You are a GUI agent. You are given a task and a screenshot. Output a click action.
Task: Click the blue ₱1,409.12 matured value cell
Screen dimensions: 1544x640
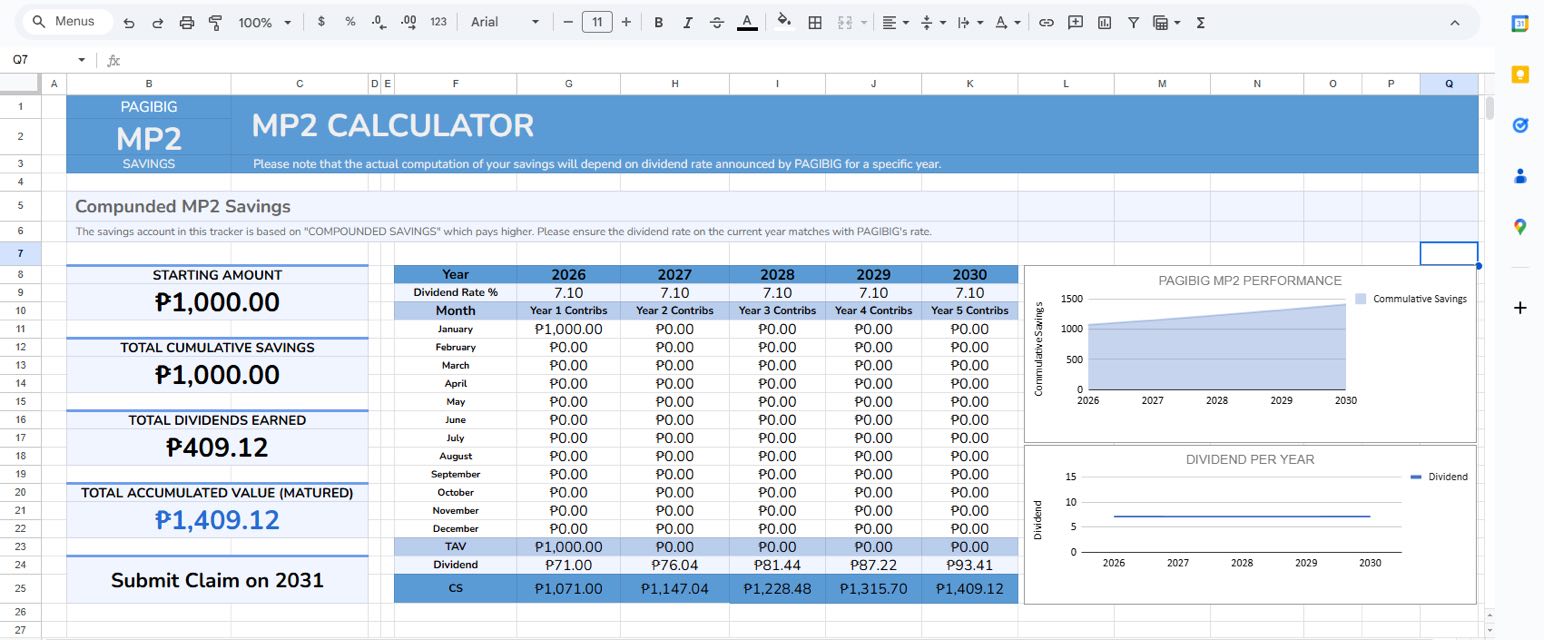pos(217,520)
